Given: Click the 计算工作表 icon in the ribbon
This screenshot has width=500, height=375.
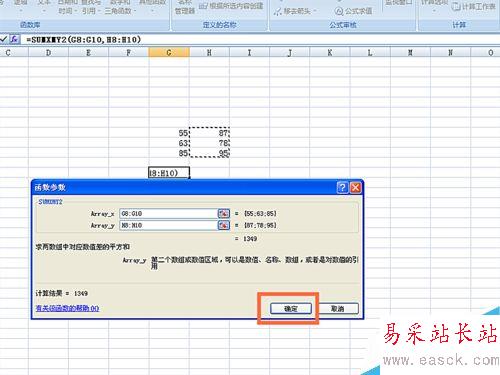Looking at the screenshot, I should (456, 7).
